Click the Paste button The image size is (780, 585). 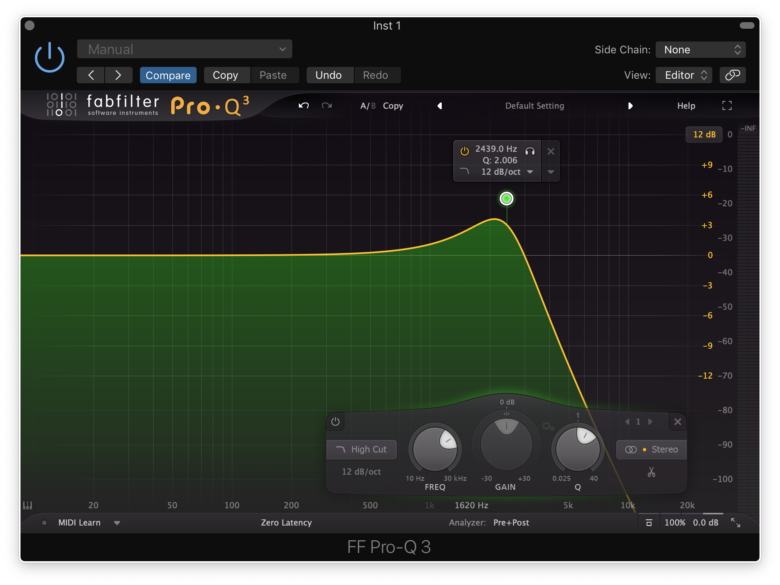point(273,75)
